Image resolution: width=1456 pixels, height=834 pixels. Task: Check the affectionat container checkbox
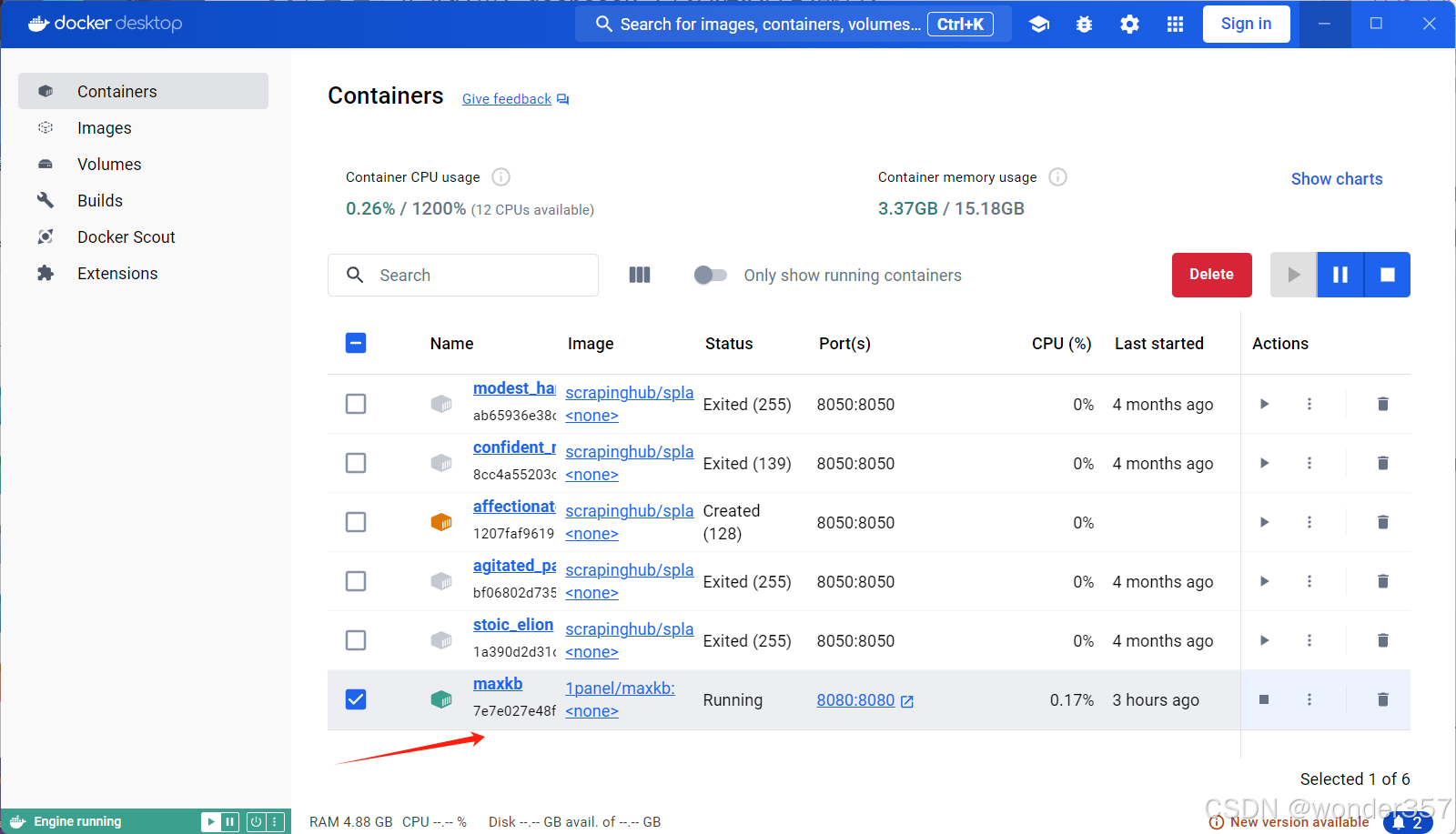pyautogui.click(x=356, y=522)
